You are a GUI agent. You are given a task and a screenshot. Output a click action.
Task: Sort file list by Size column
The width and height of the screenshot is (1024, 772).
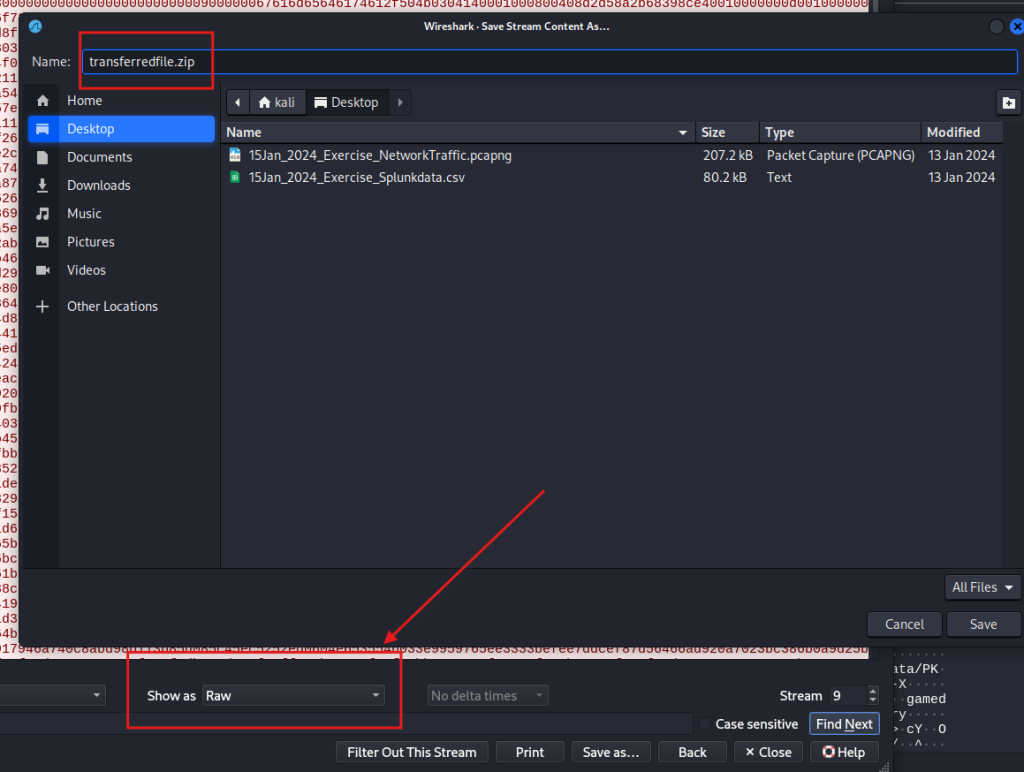click(727, 132)
